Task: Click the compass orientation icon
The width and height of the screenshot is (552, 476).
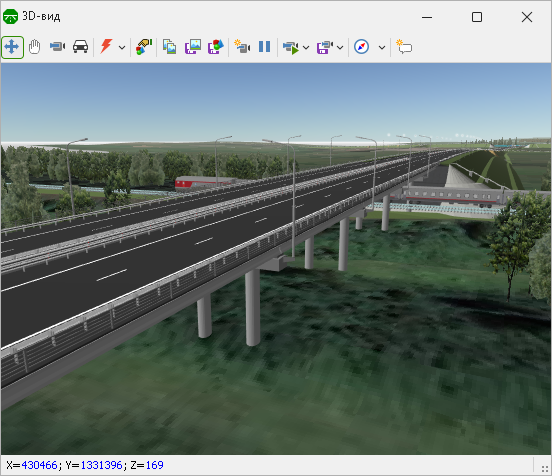Action: (x=361, y=46)
